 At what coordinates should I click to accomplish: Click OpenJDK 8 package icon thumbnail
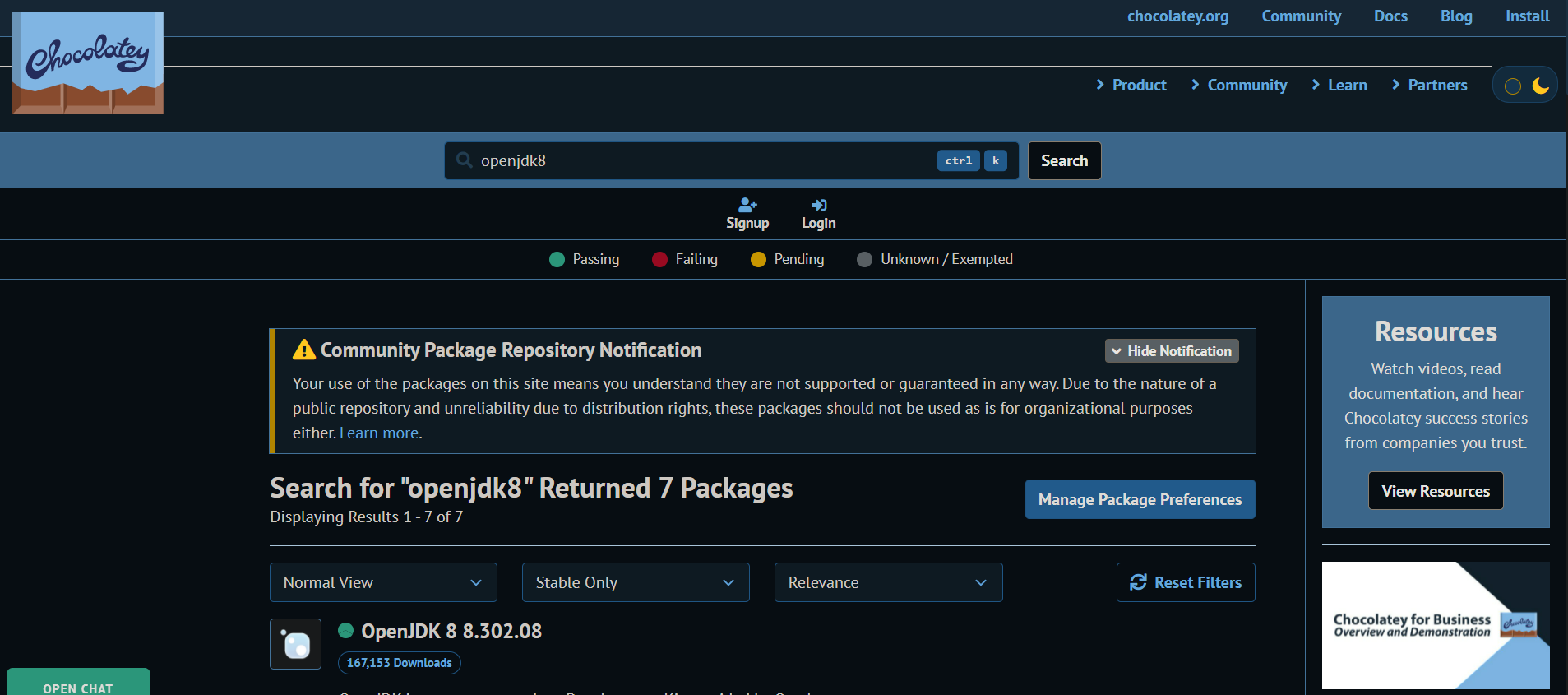[x=295, y=644]
